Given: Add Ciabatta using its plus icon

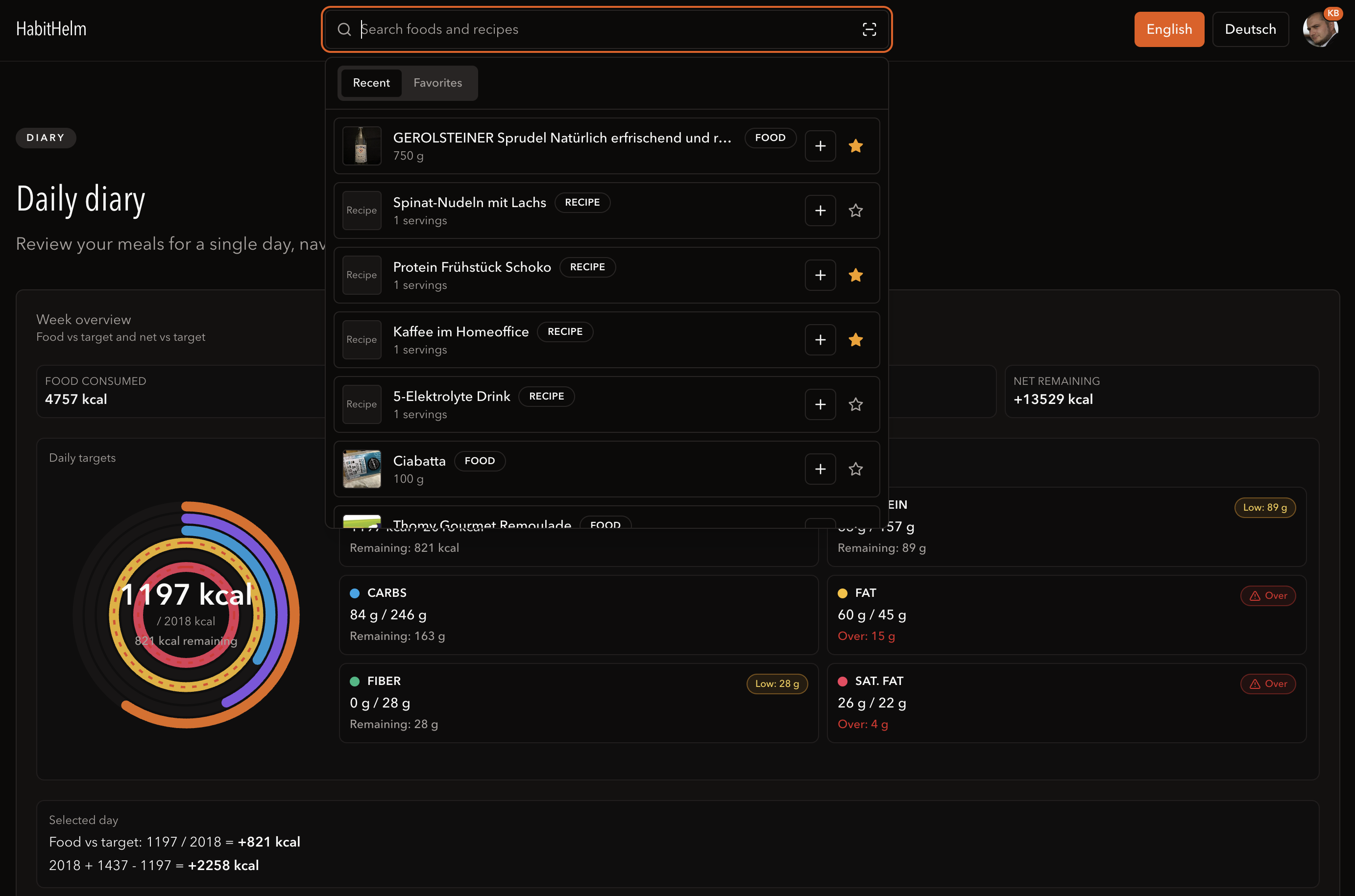Looking at the screenshot, I should (820, 469).
